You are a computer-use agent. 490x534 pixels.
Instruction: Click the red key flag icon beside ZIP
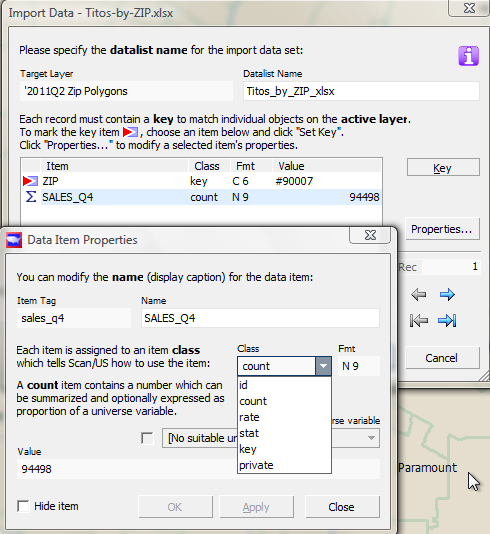point(30,181)
